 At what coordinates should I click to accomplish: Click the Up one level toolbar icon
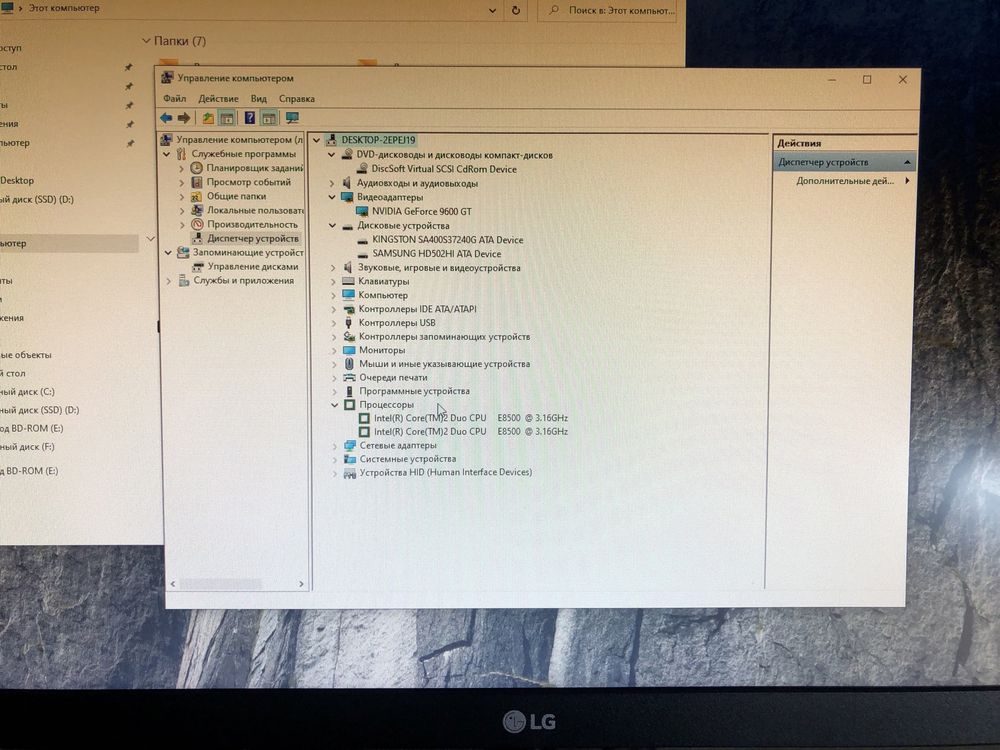208,118
